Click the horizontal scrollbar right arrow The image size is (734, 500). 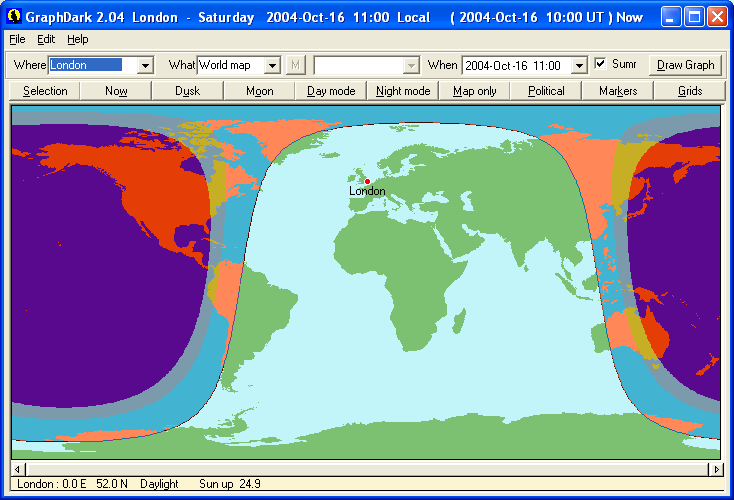716,469
